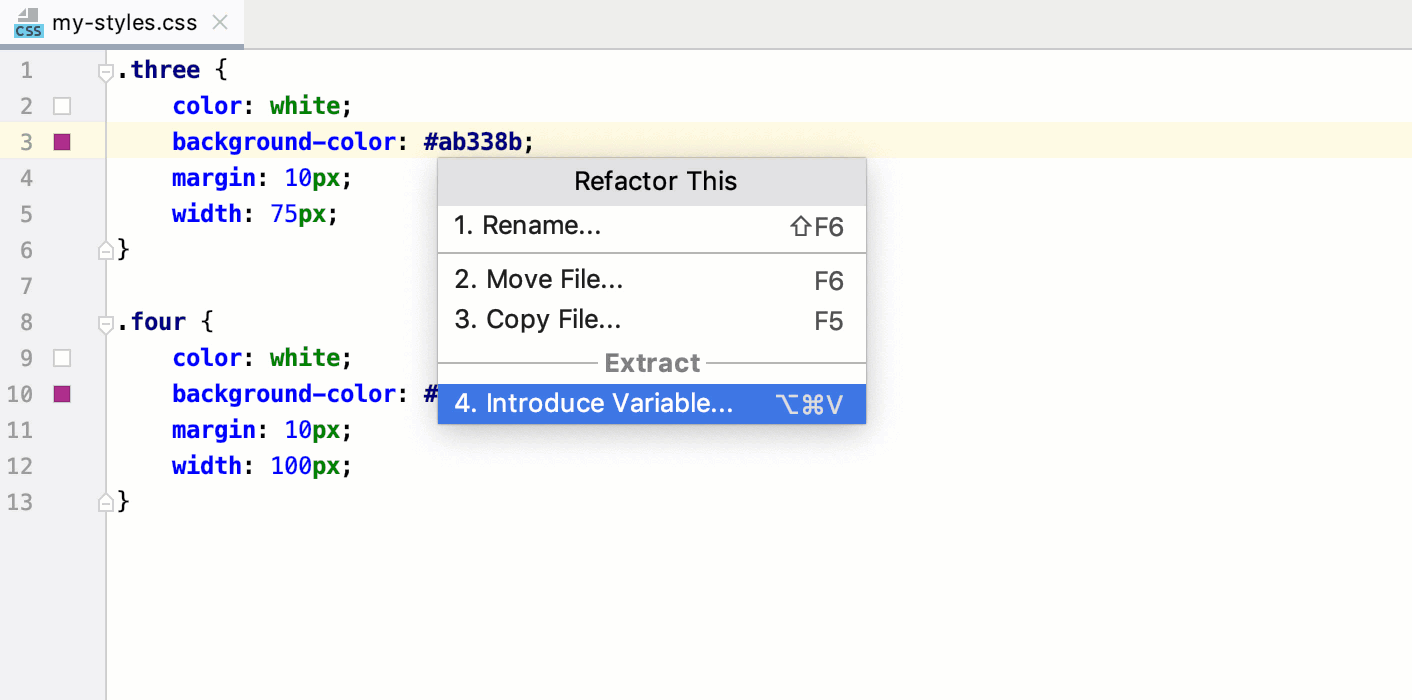Click the white color square next to line 2

61,105
